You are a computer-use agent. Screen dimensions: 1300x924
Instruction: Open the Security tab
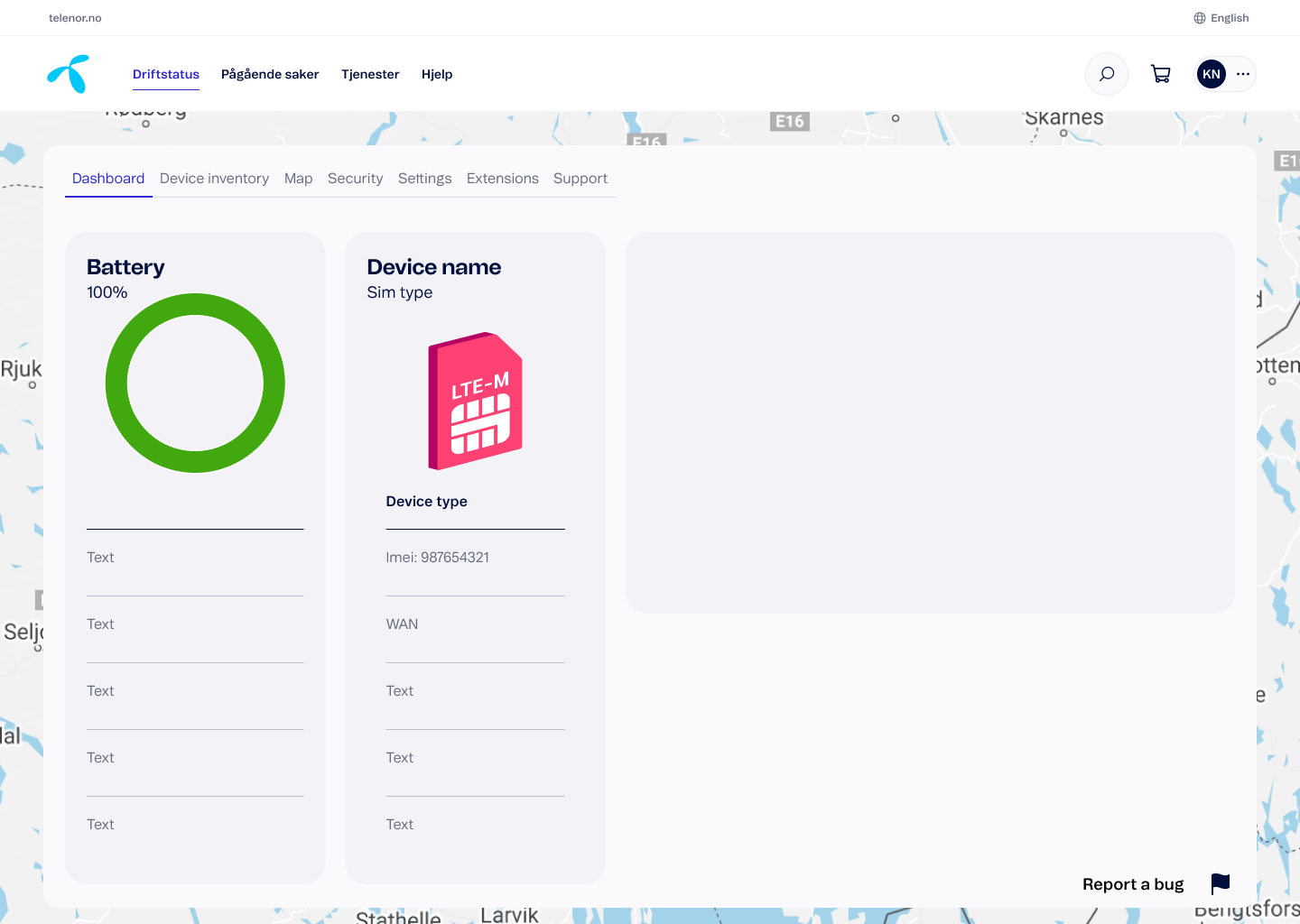pos(355,179)
